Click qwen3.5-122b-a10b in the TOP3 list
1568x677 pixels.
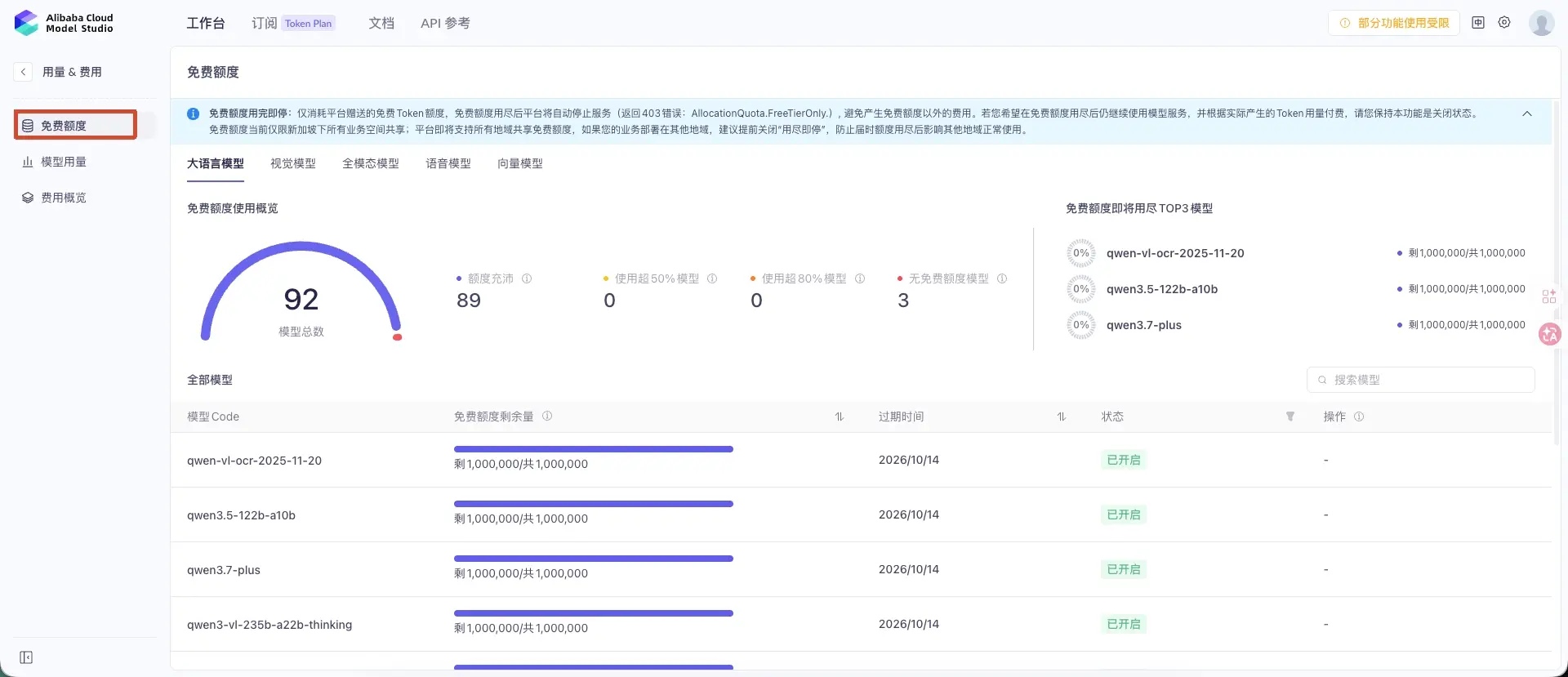click(x=1162, y=289)
